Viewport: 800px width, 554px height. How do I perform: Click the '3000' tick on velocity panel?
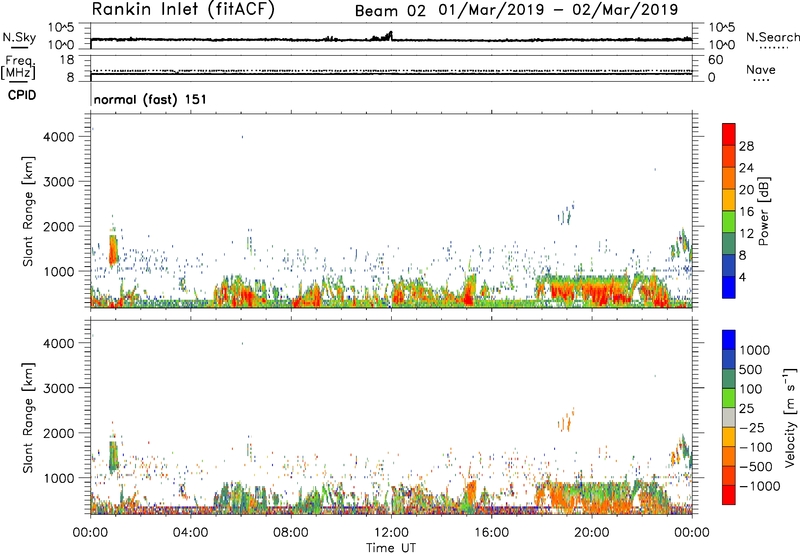tap(59, 388)
